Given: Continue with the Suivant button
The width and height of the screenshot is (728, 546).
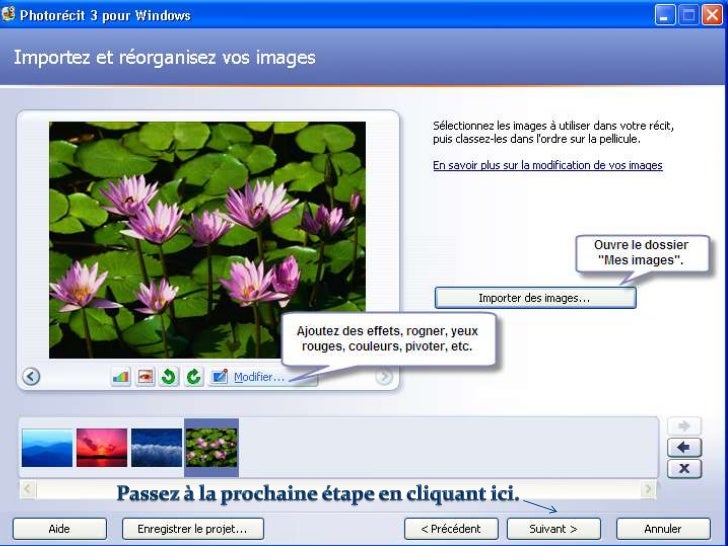Looking at the screenshot, I should 553,529.
